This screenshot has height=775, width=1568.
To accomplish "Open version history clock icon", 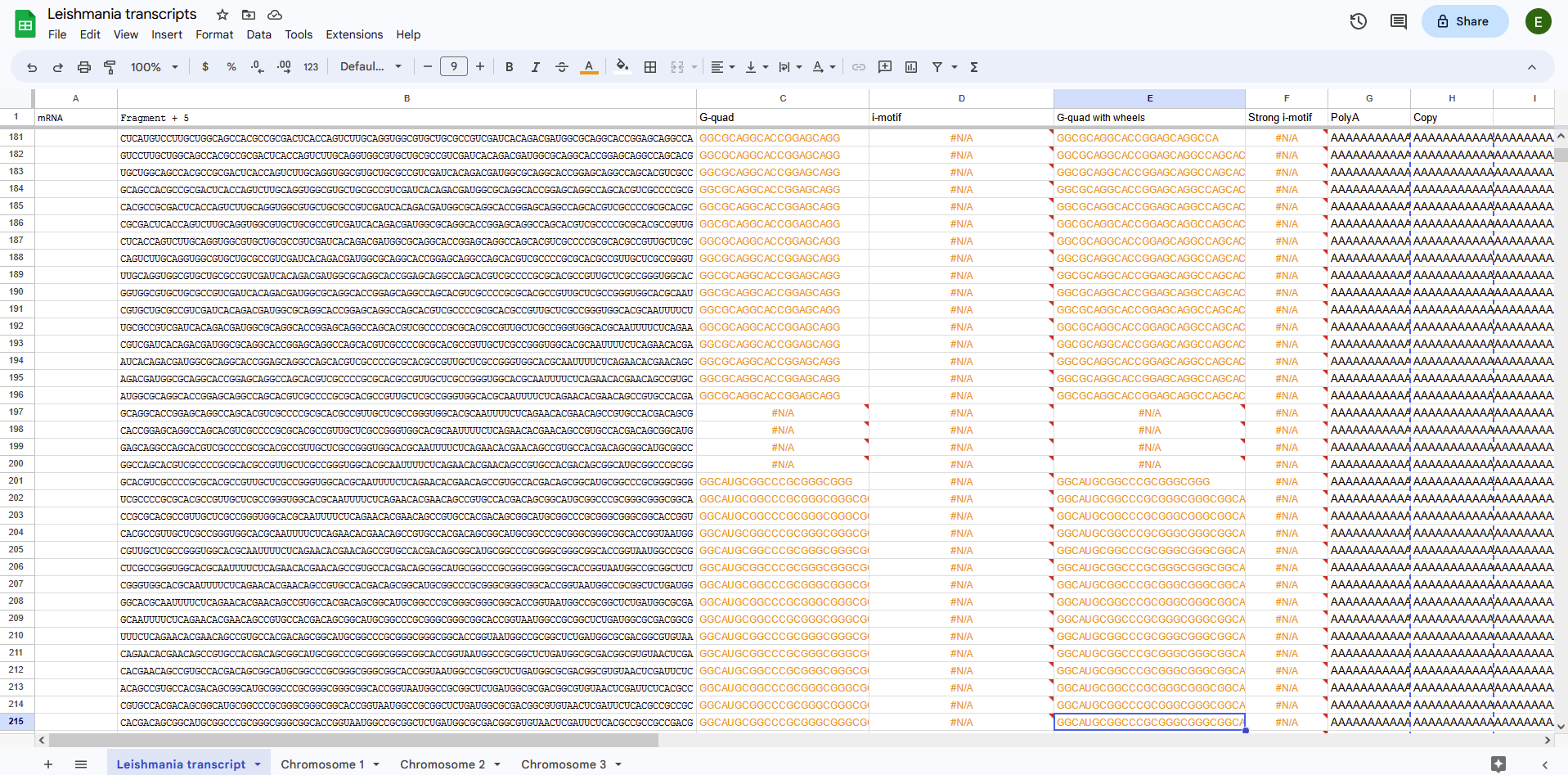I will pos(1358,21).
